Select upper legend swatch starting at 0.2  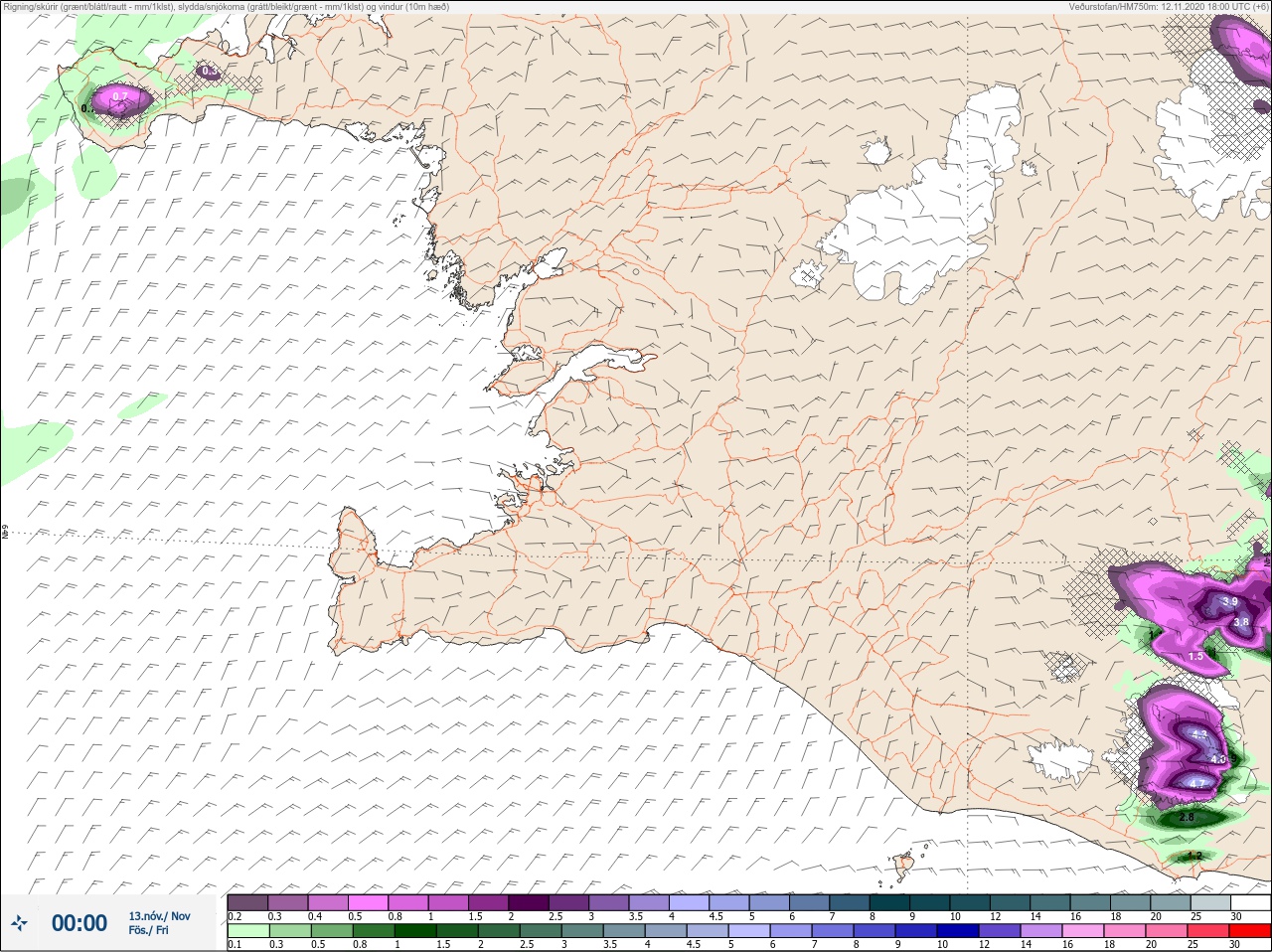247,903
